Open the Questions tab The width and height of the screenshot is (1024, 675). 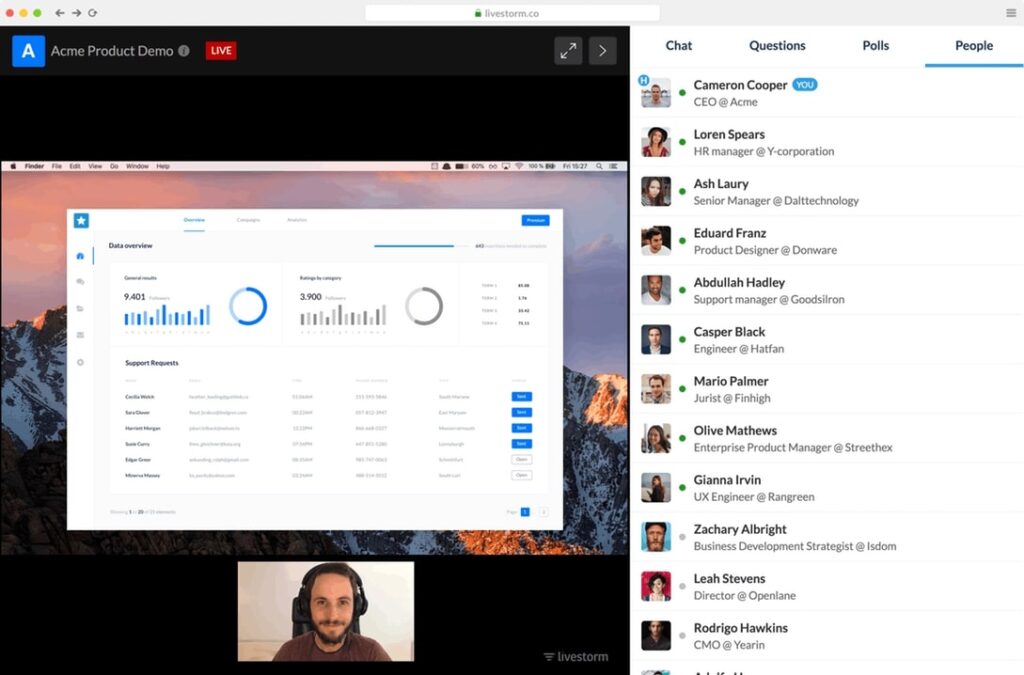tap(777, 45)
